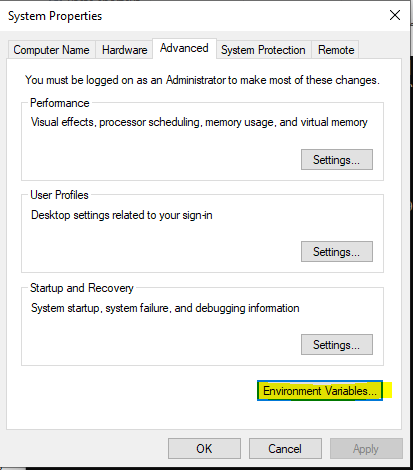Confirm with the OK button
413x470 pixels.
click(204, 449)
